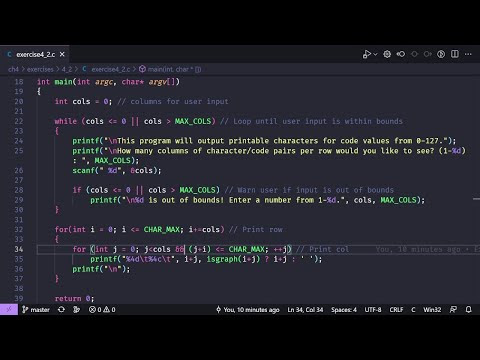This screenshot has height=360, width=480.
Task: Go to line via Ln 34, Col 34
Action: (x=305, y=310)
